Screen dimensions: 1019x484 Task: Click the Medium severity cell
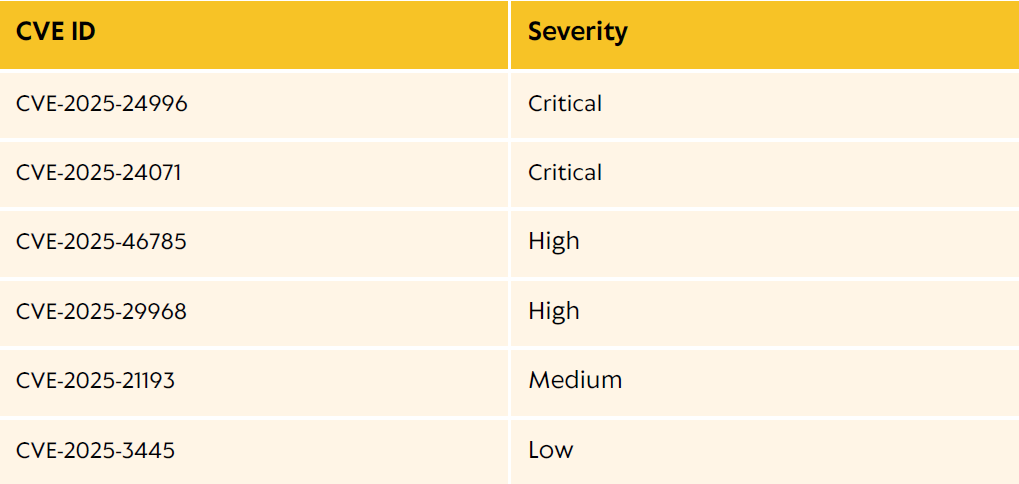pos(575,380)
